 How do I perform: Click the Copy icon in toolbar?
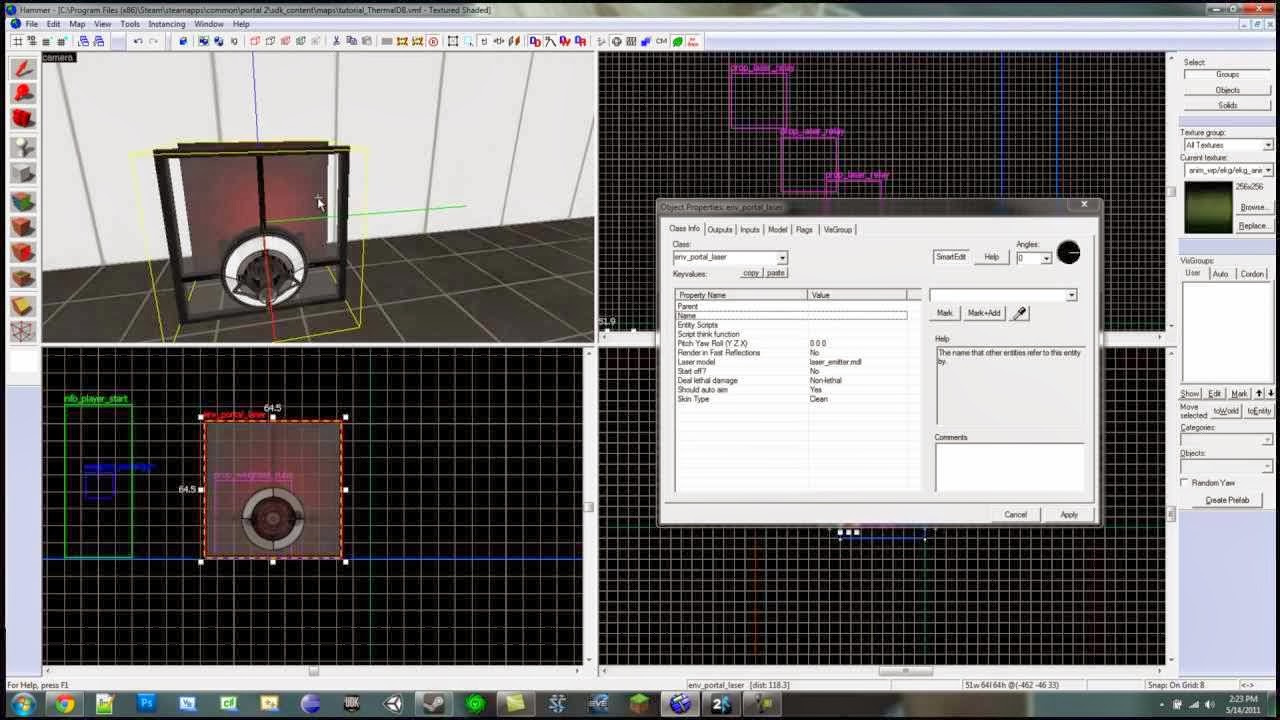pos(351,41)
